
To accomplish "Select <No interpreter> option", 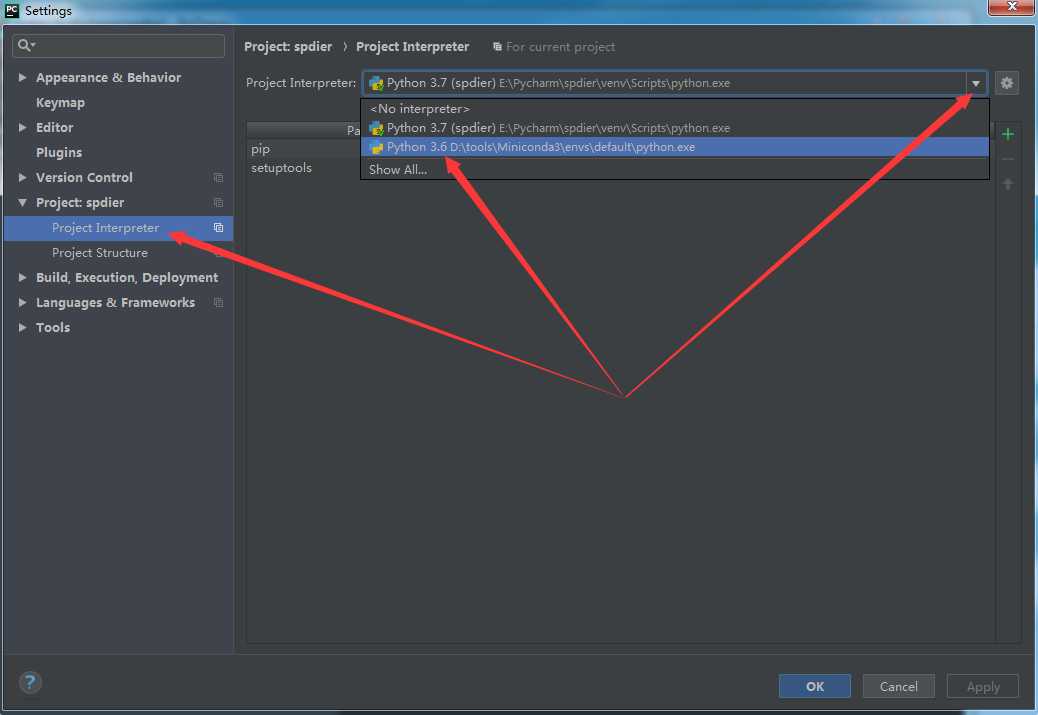I will [675, 109].
